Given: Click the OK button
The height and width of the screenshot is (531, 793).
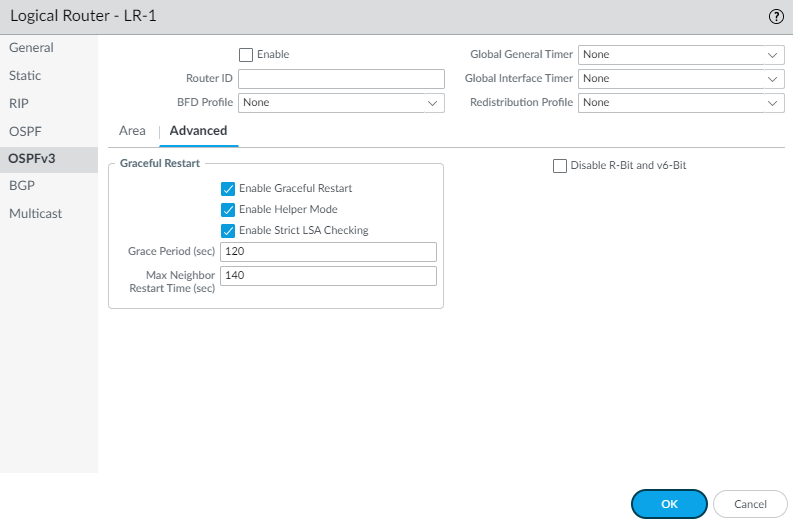Looking at the screenshot, I should coord(669,505).
